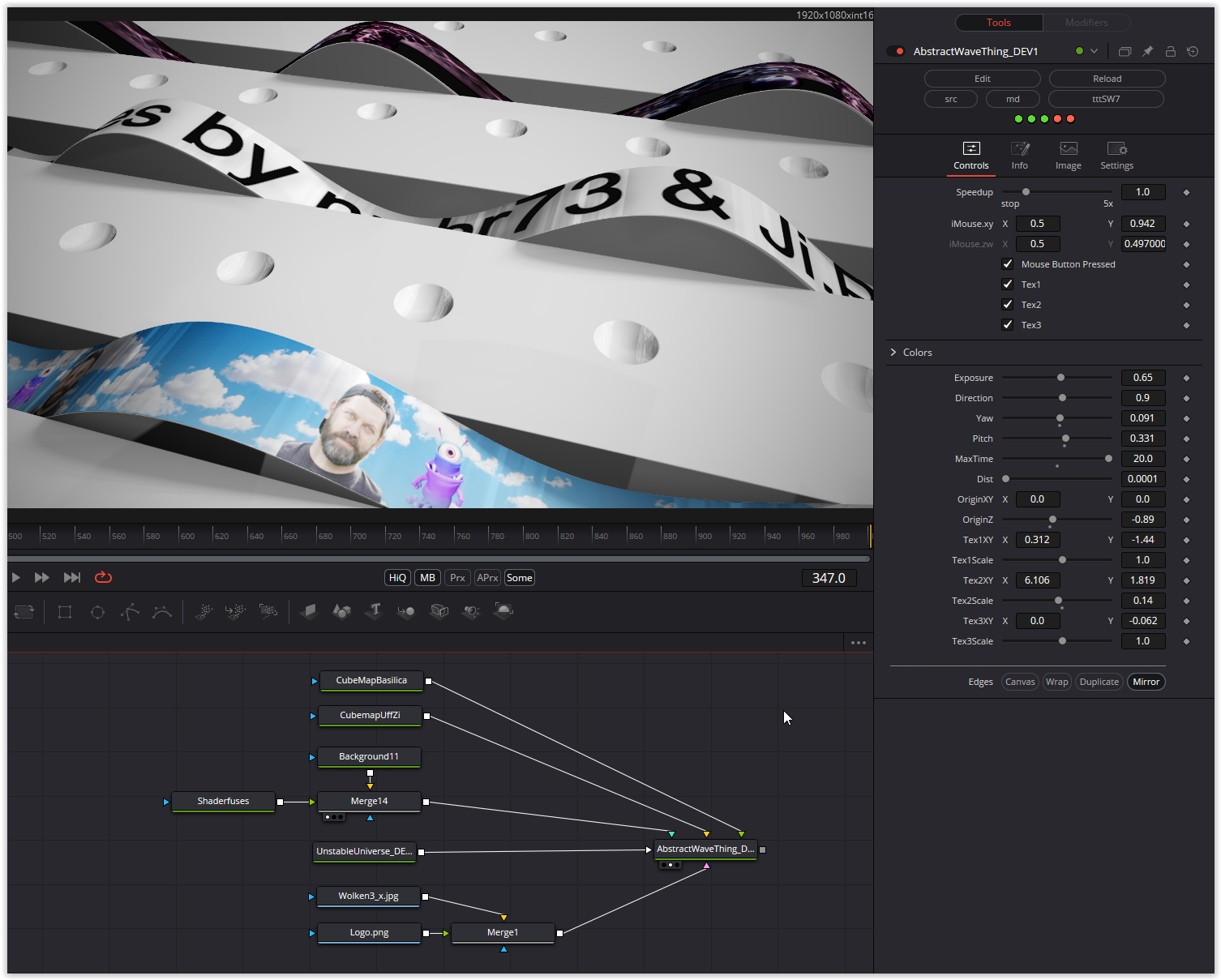The height and width of the screenshot is (980, 1221).
Task: Add a Merge 3D node from toolbar
Action: (406, 611)
